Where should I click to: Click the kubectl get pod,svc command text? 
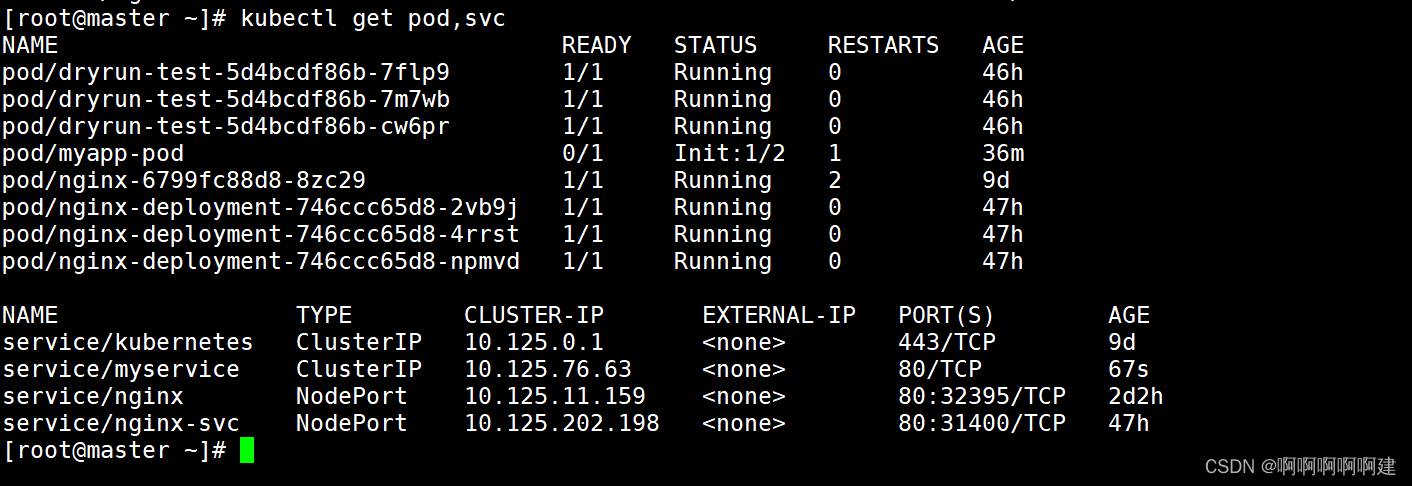click(x=373, y=19)
